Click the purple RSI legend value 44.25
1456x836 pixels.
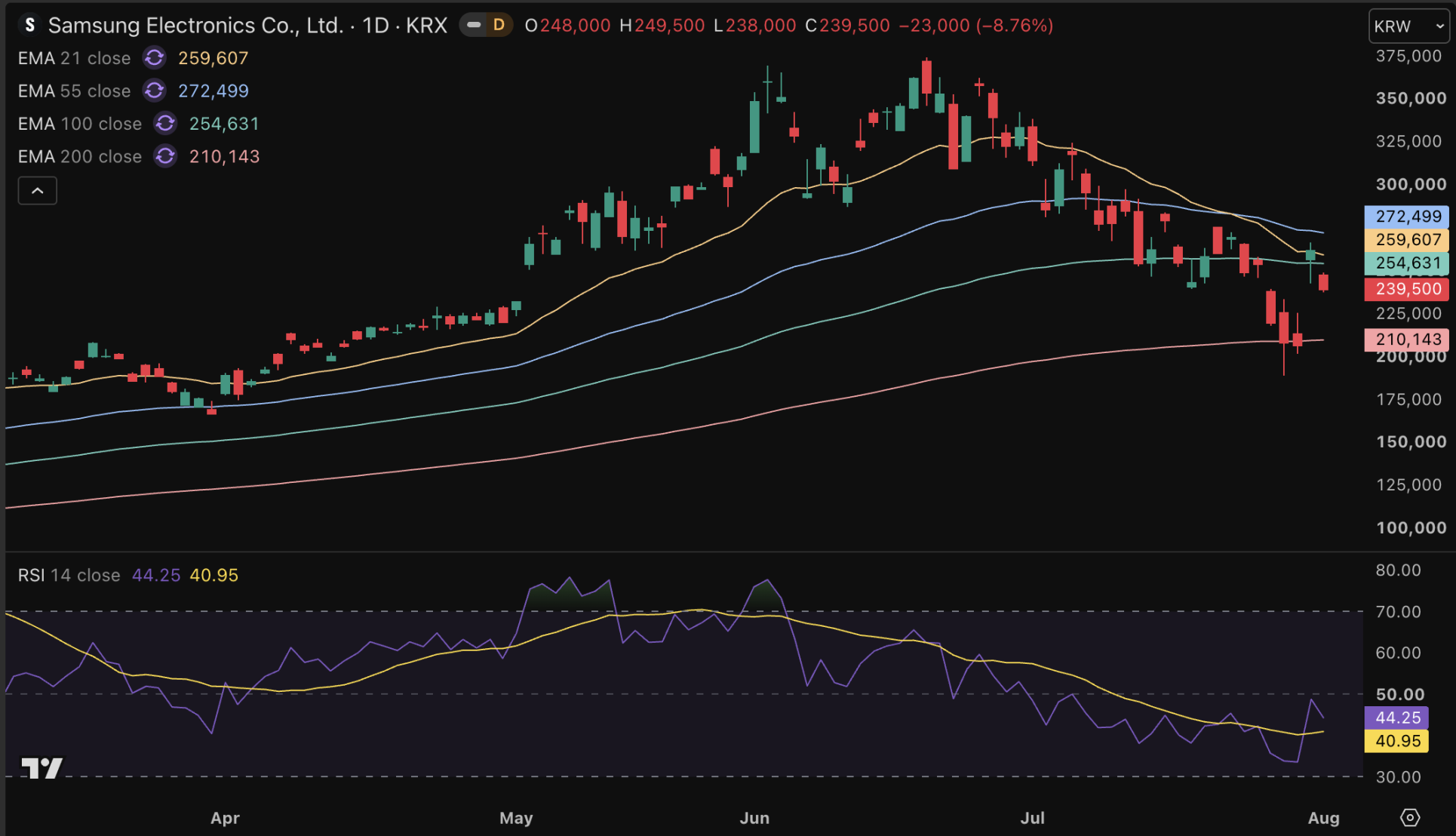pos(156,575)
